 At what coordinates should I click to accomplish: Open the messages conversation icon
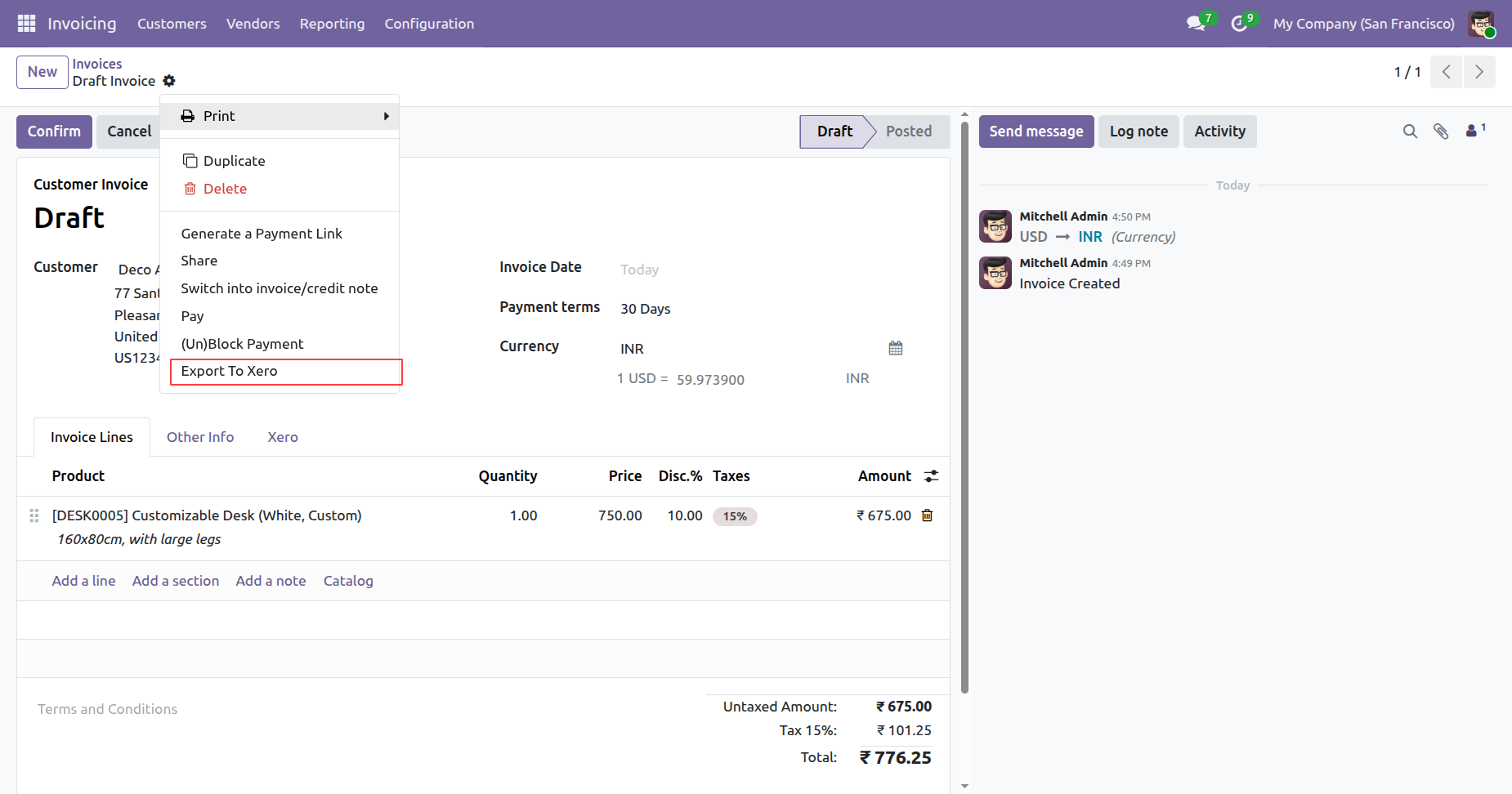click(1196, 24)
